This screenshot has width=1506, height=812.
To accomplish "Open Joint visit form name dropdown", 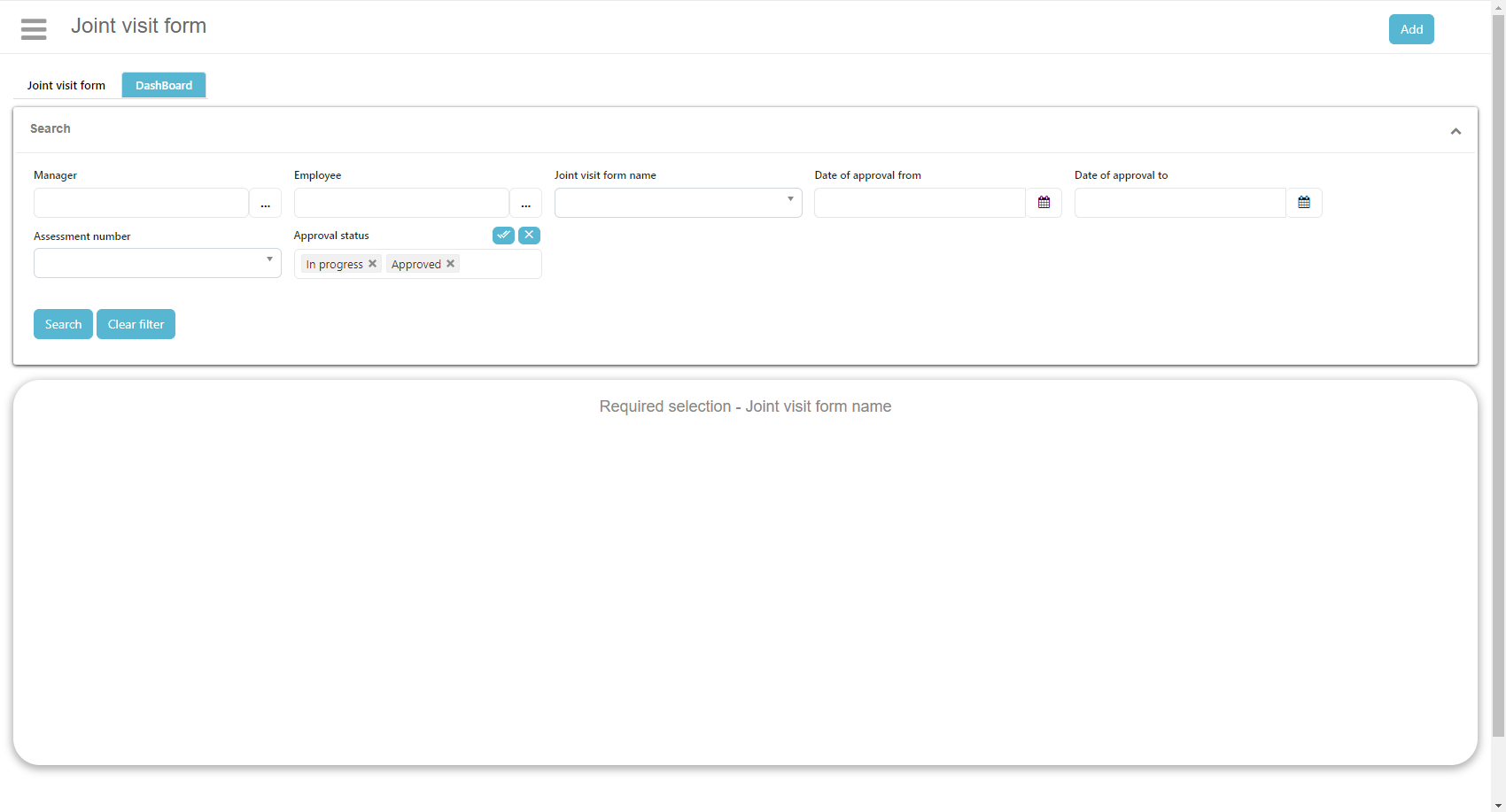I will (x=678, y=203).
